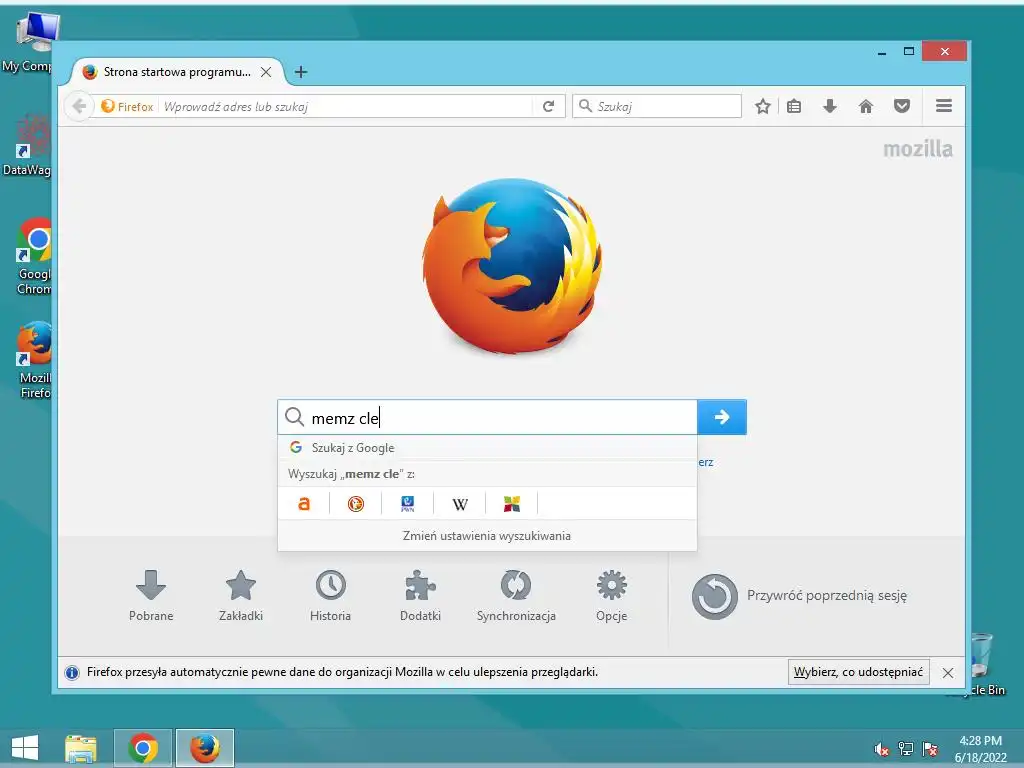The image size is (1024, 768).
Task: Open downloads arrow in Firefox toolbar
Action: coord(829,106)
